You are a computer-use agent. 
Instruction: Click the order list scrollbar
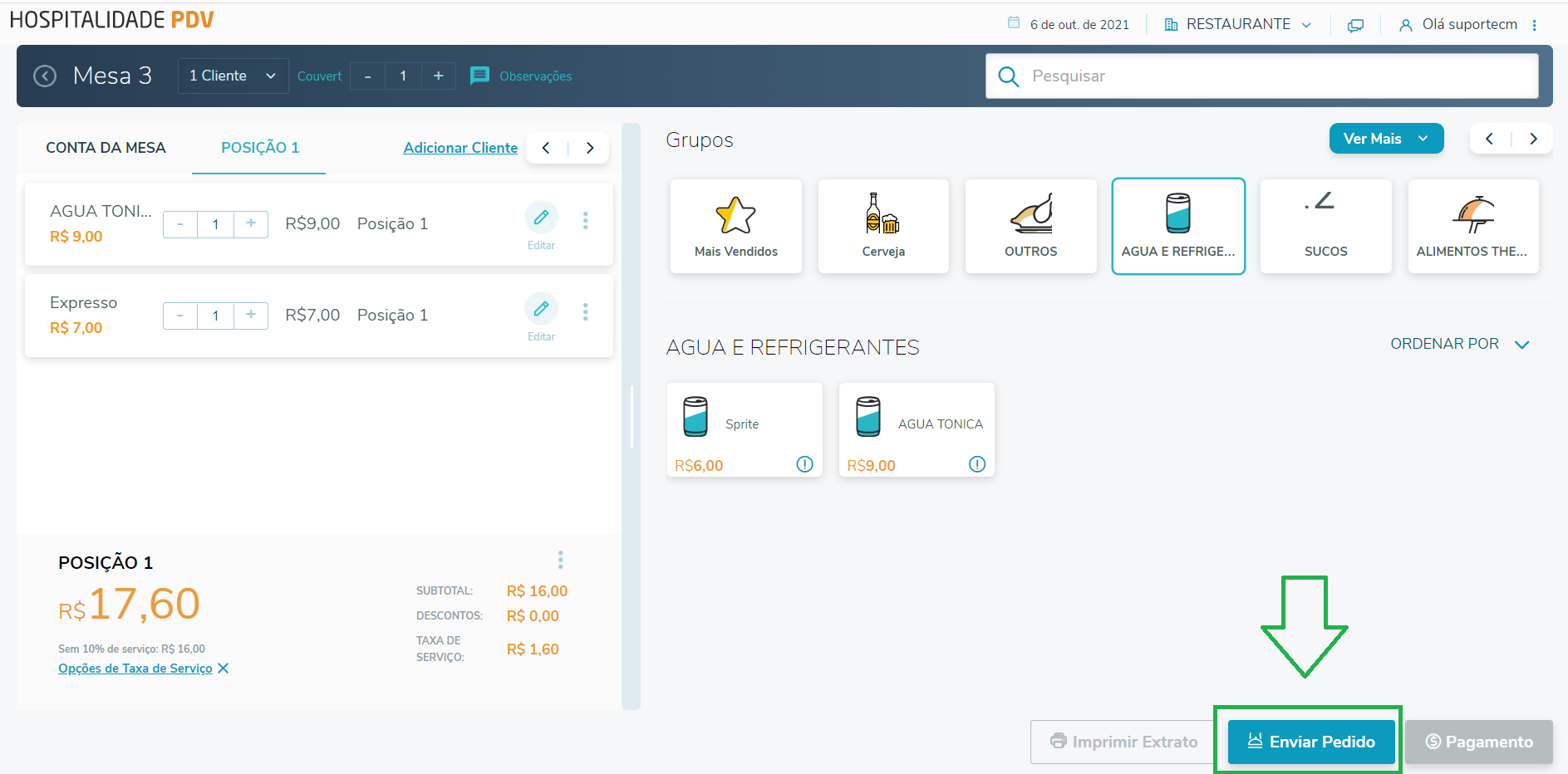(632, 416)
